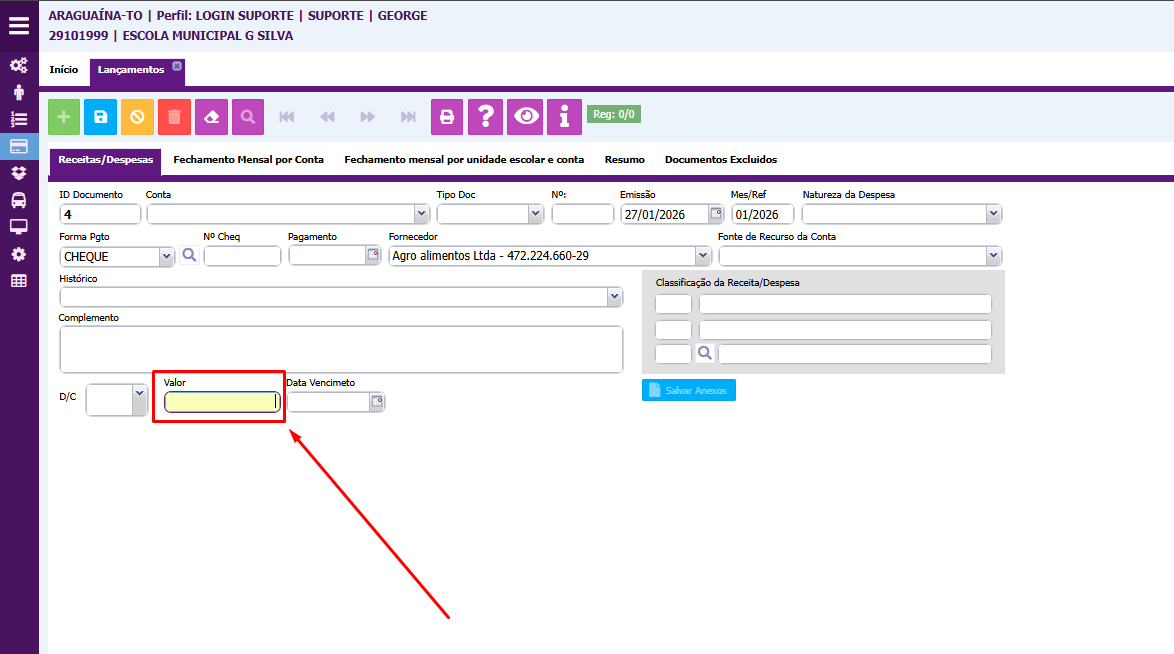
Task: Save the record with the blue disk icon
Action: tap(101, 117)
